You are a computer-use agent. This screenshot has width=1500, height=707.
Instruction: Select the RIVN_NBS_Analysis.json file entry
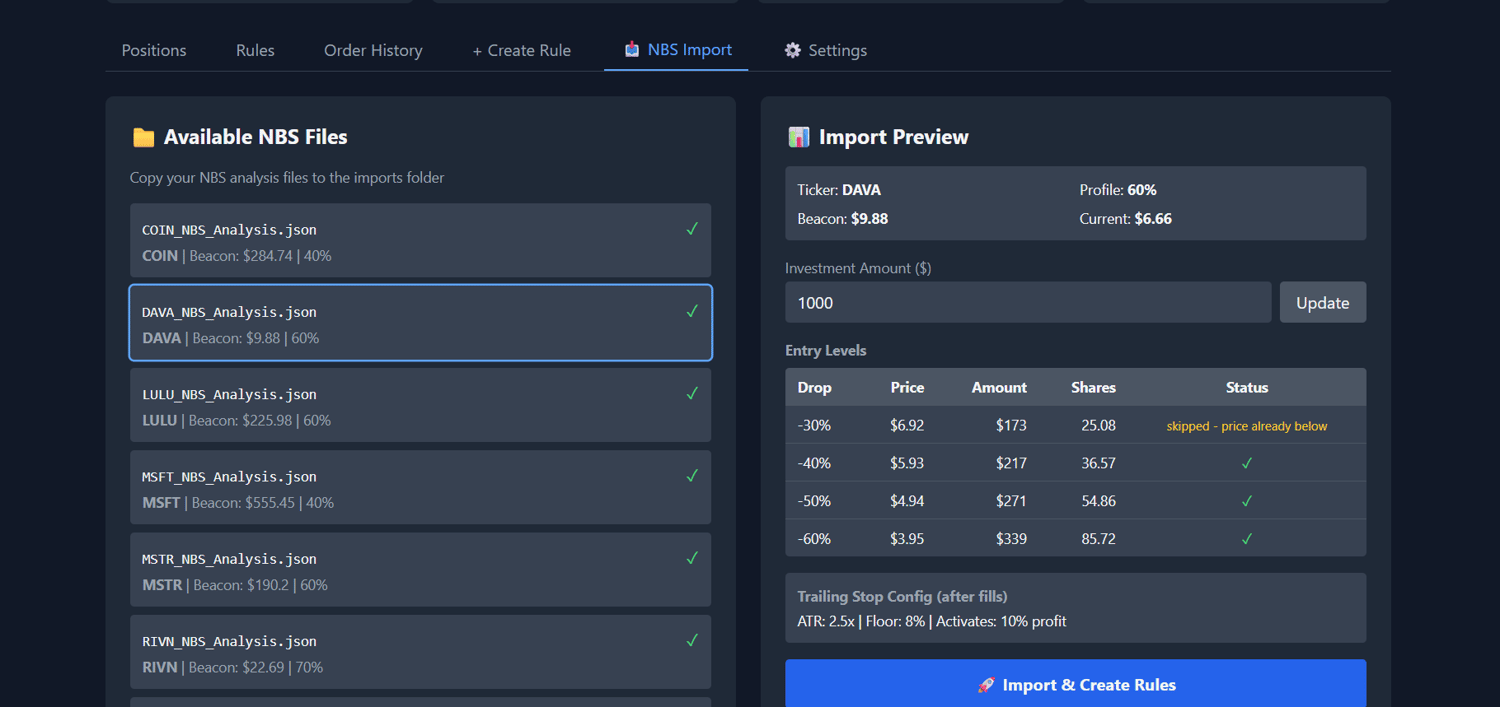coord(420,653)
